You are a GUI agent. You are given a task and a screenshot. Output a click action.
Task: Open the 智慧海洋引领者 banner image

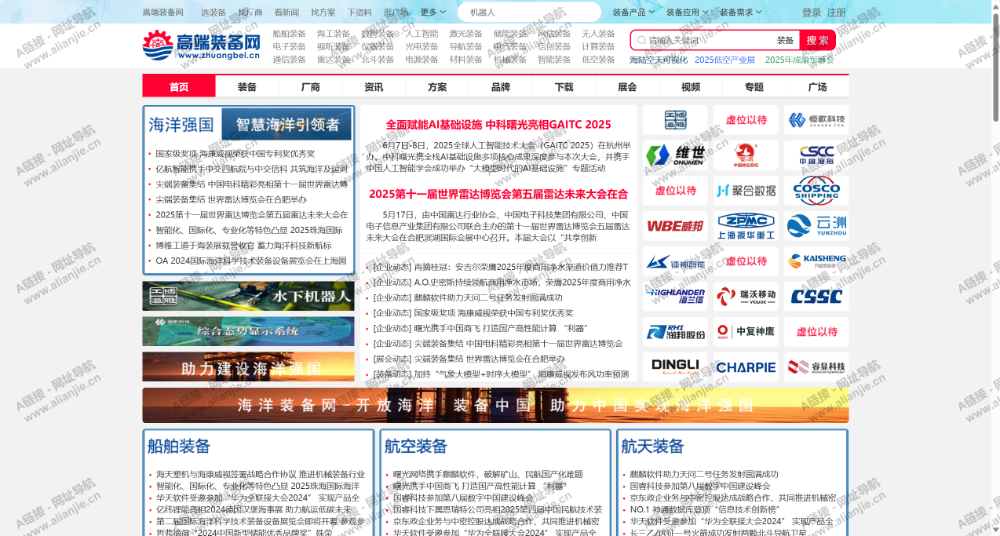[x=287, y=124]
